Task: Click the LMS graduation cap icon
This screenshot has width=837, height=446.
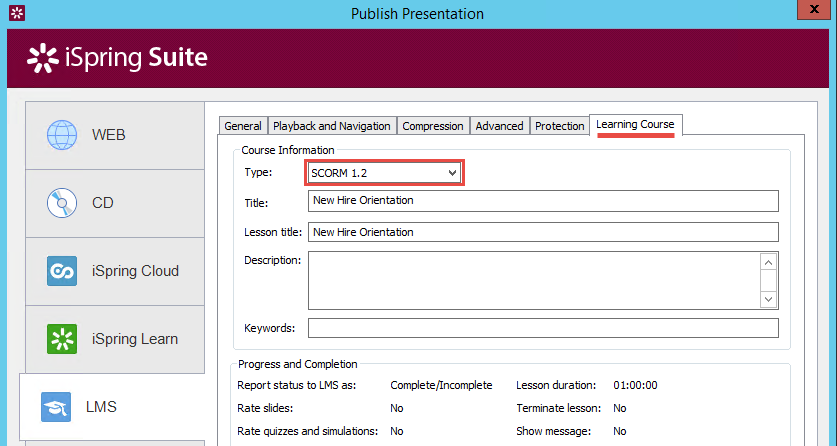Action: click(x=56, y=407)
